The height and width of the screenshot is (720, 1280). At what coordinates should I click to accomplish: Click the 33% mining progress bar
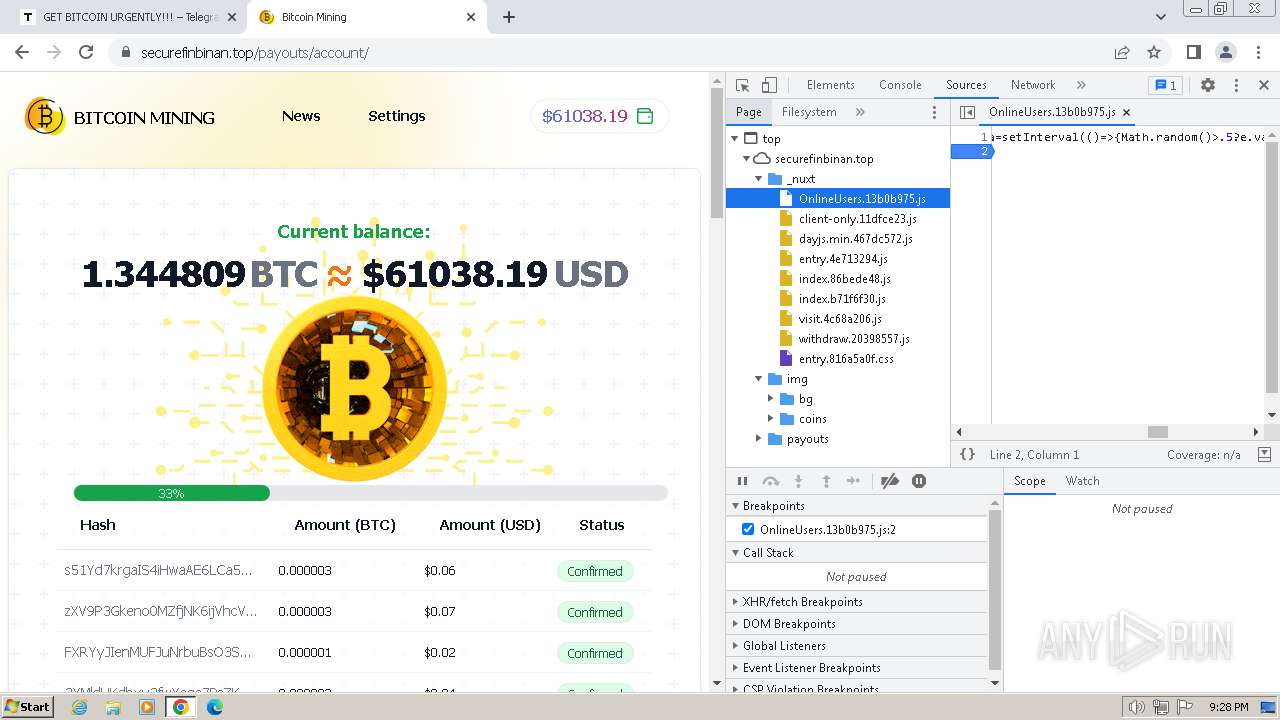point(370,493)
